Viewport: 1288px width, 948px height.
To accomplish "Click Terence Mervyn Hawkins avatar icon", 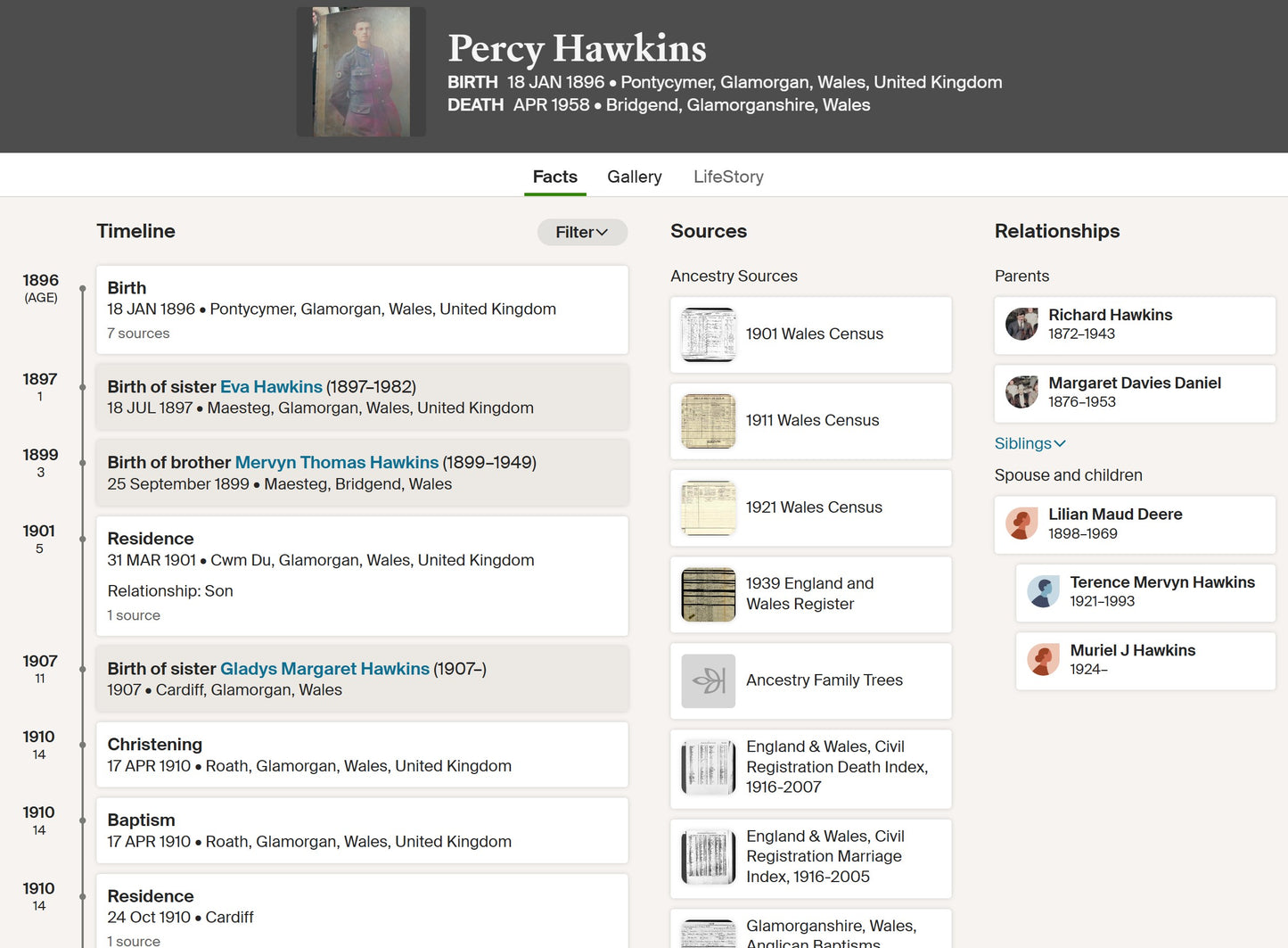I will coord(1043,591).
